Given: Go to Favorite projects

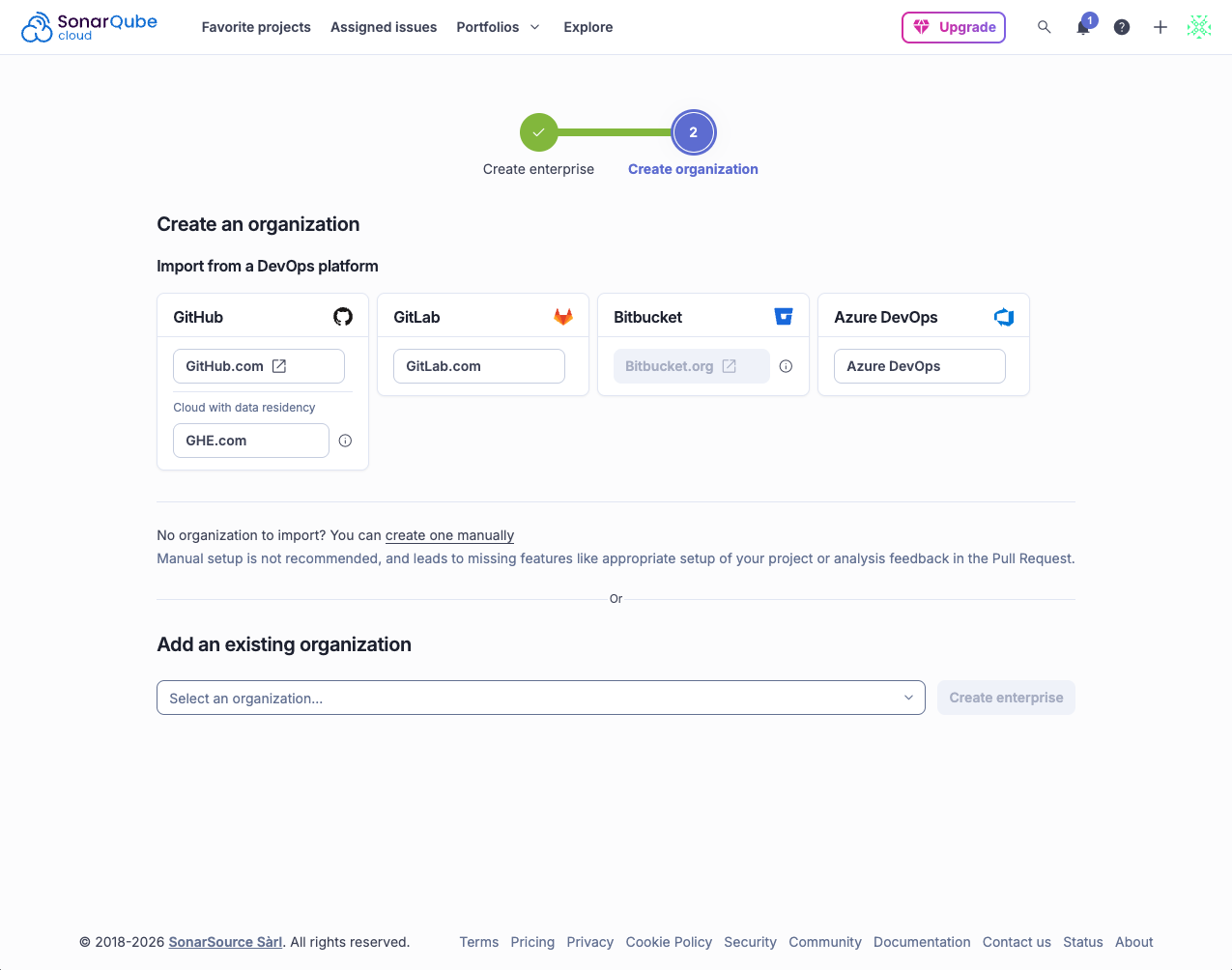Looking at the screenshot, I should pyautogui.click(x=256, y=27).
